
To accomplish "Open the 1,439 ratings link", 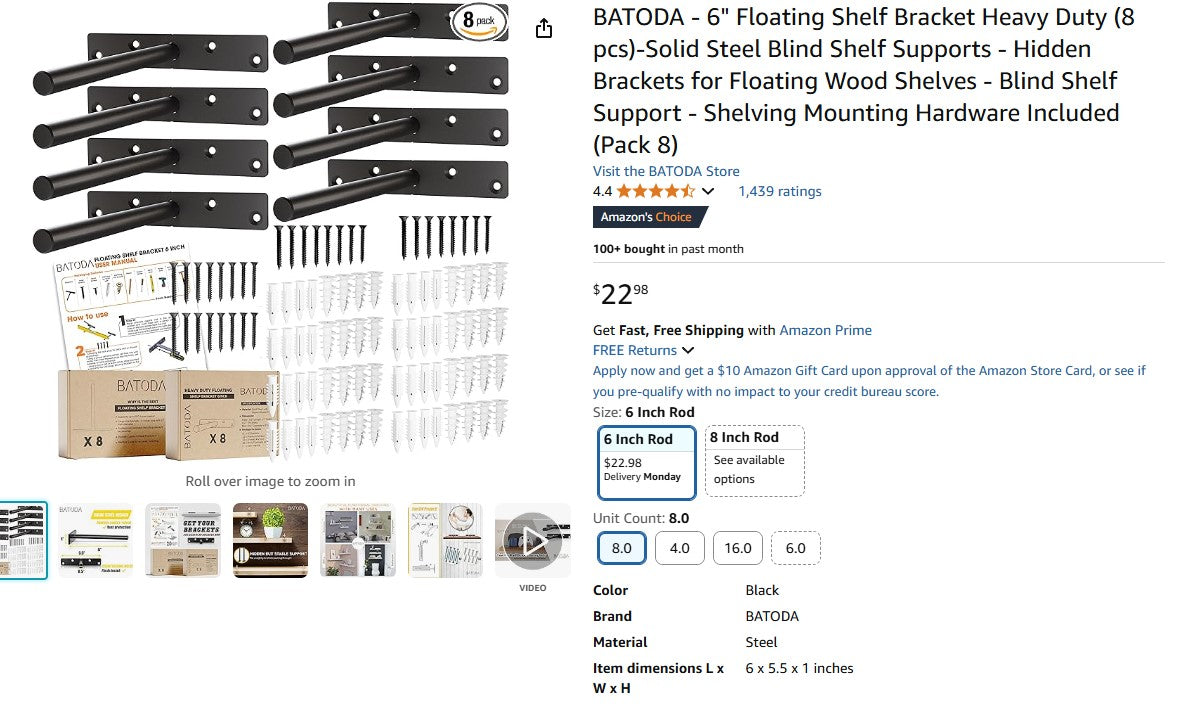I will [779, 191].
